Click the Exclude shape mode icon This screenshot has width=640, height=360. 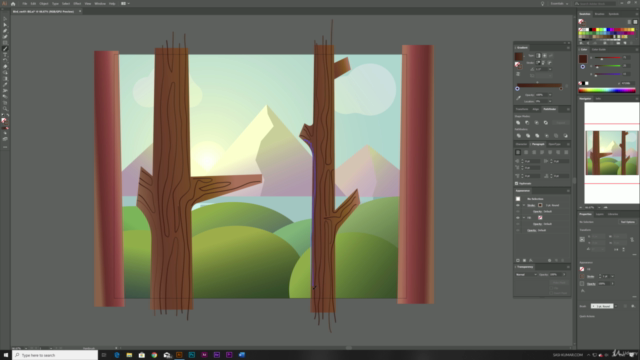pos(546,122)
